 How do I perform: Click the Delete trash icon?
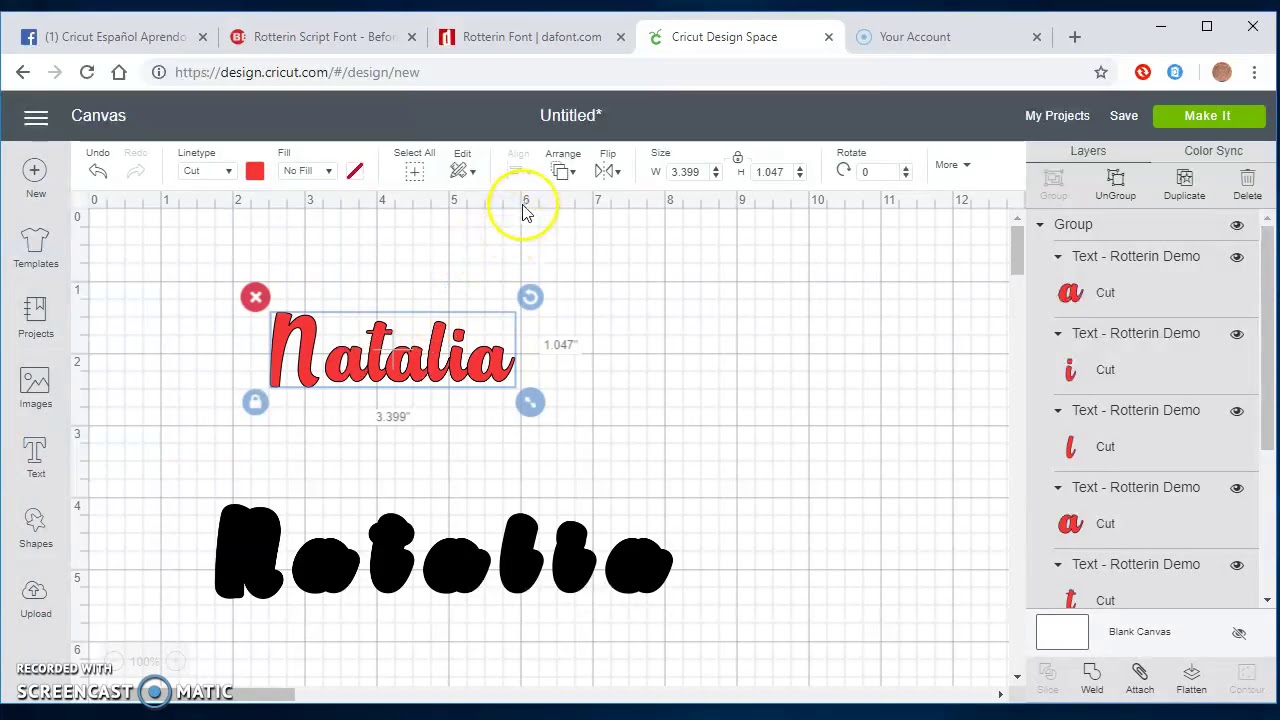click(x=1247, y=179)
